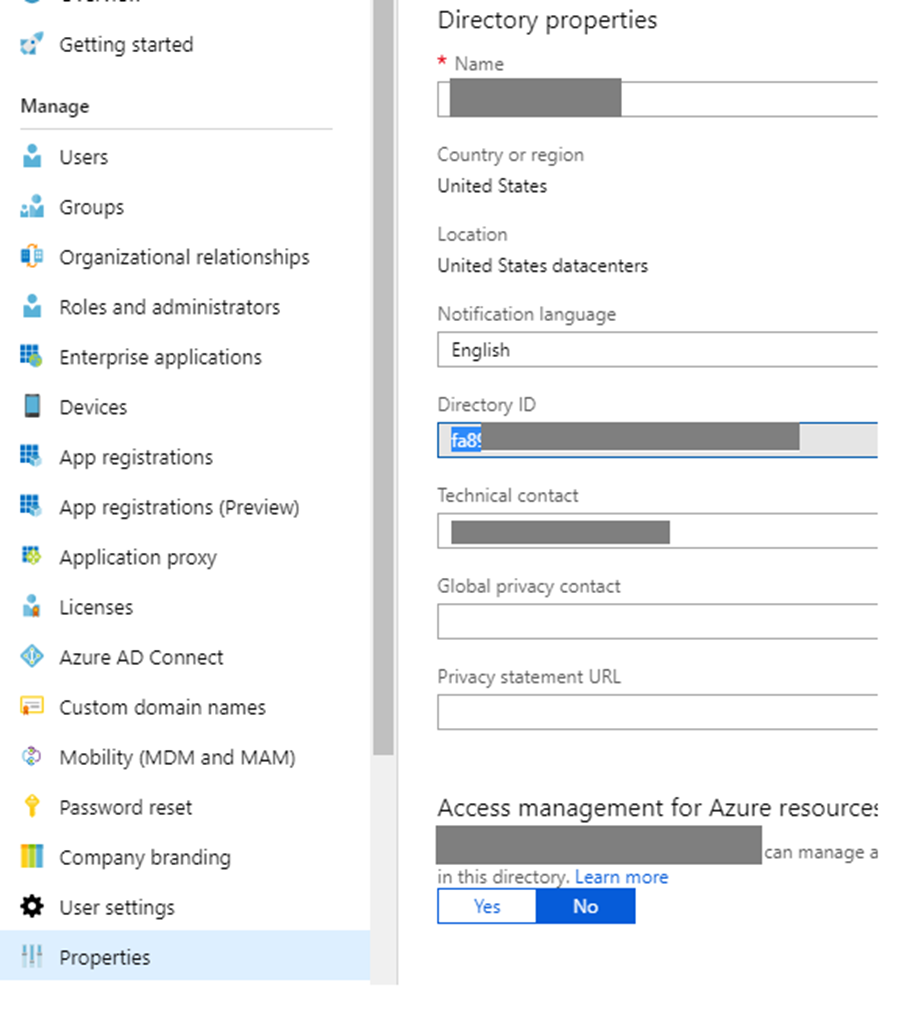The height and width of the screenshot is (1024, 898).
Task: Click the 'Manage' section heading
Action: pyautogui.click(x=55, y=106)
